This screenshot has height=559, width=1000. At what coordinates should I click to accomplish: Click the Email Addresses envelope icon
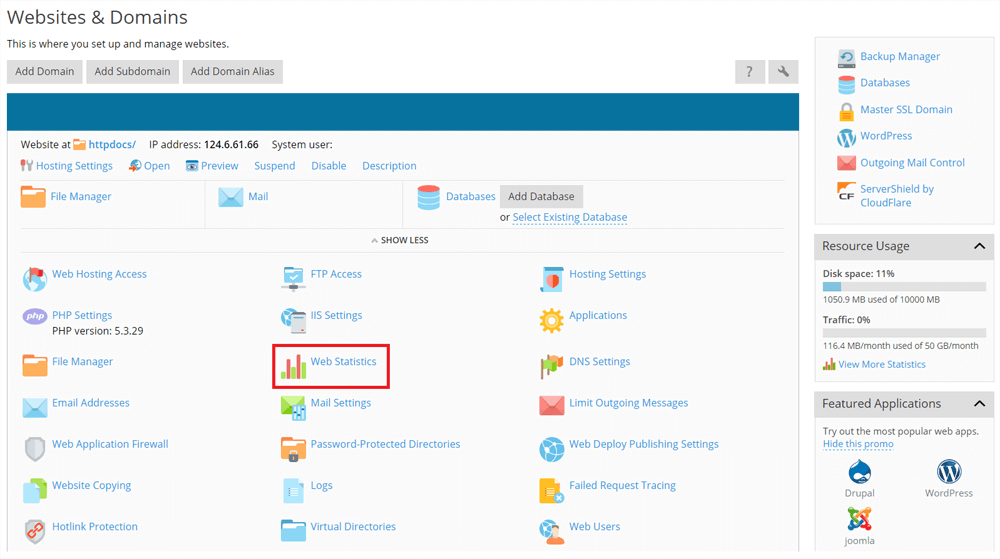(x=34, y=407)
